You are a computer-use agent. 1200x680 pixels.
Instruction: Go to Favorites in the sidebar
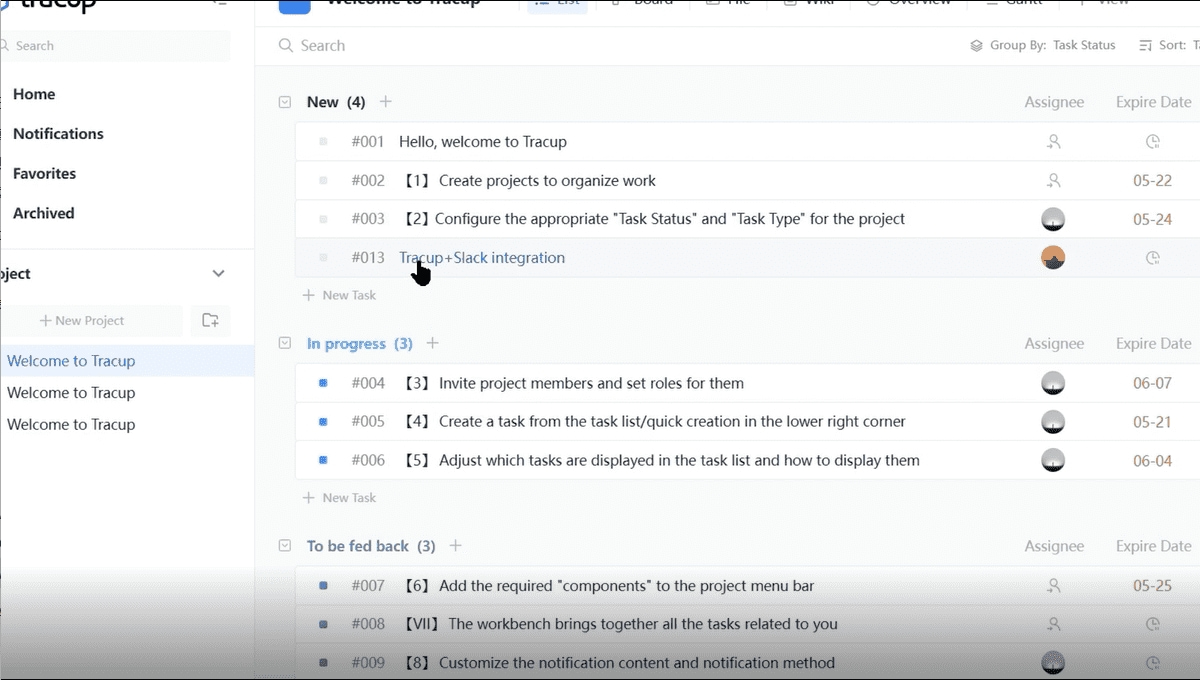(x=44, y=174)
